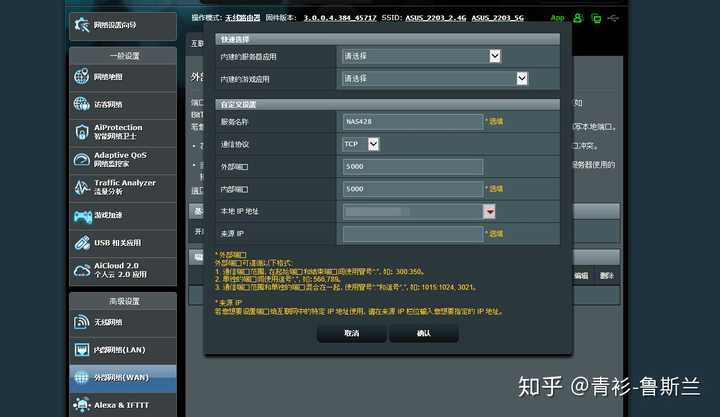This screenshot has width=720, height=417.
Task: Open the game boost gamepad icon
Action: tap(83, 215)
